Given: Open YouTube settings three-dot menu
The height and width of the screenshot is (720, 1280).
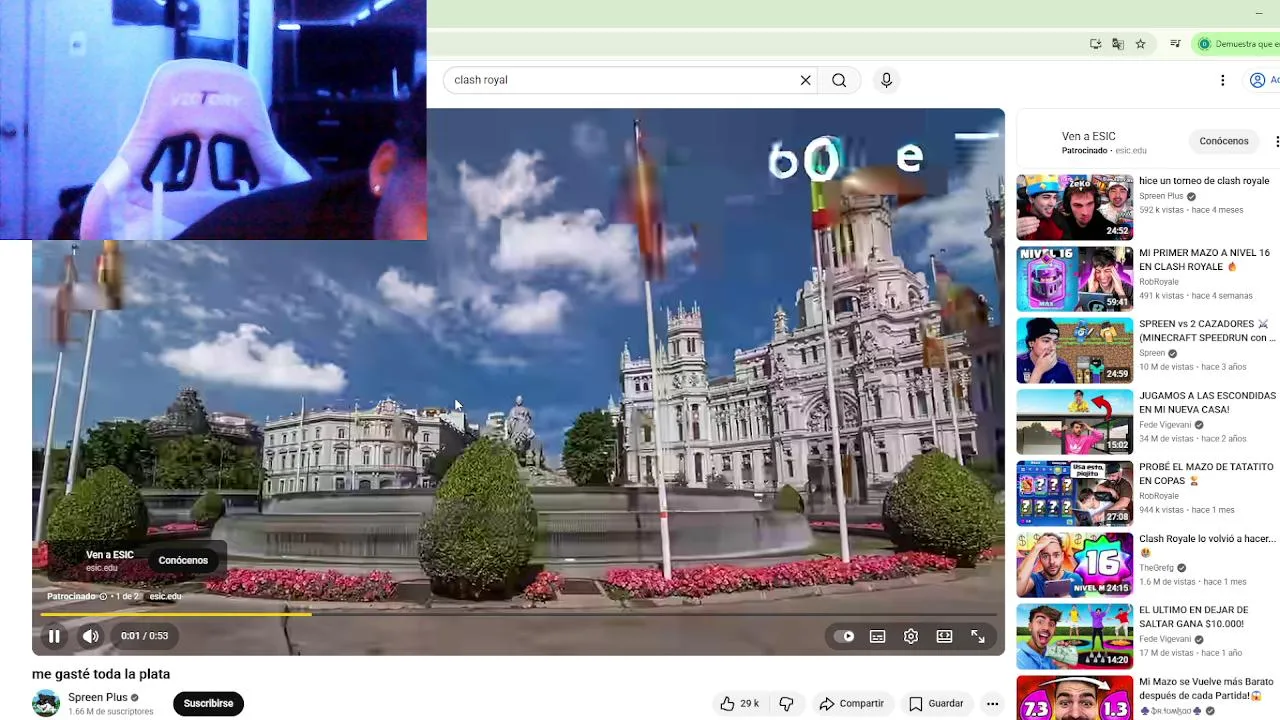Looking at the screenshot, I should pos(1222,80).
